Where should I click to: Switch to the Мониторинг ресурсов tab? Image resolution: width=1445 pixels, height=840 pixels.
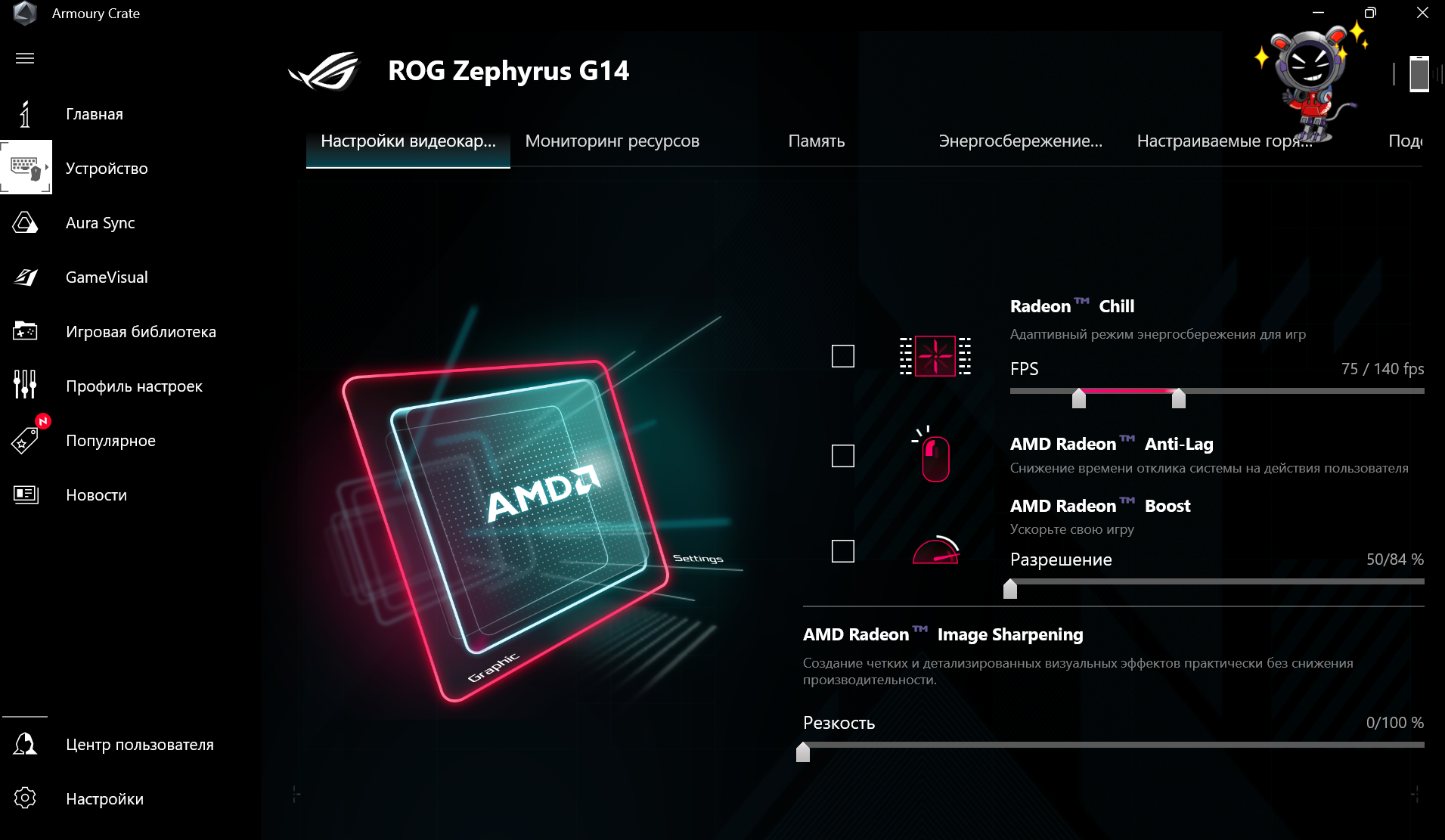pyautogui.click(x=612, y=141)
